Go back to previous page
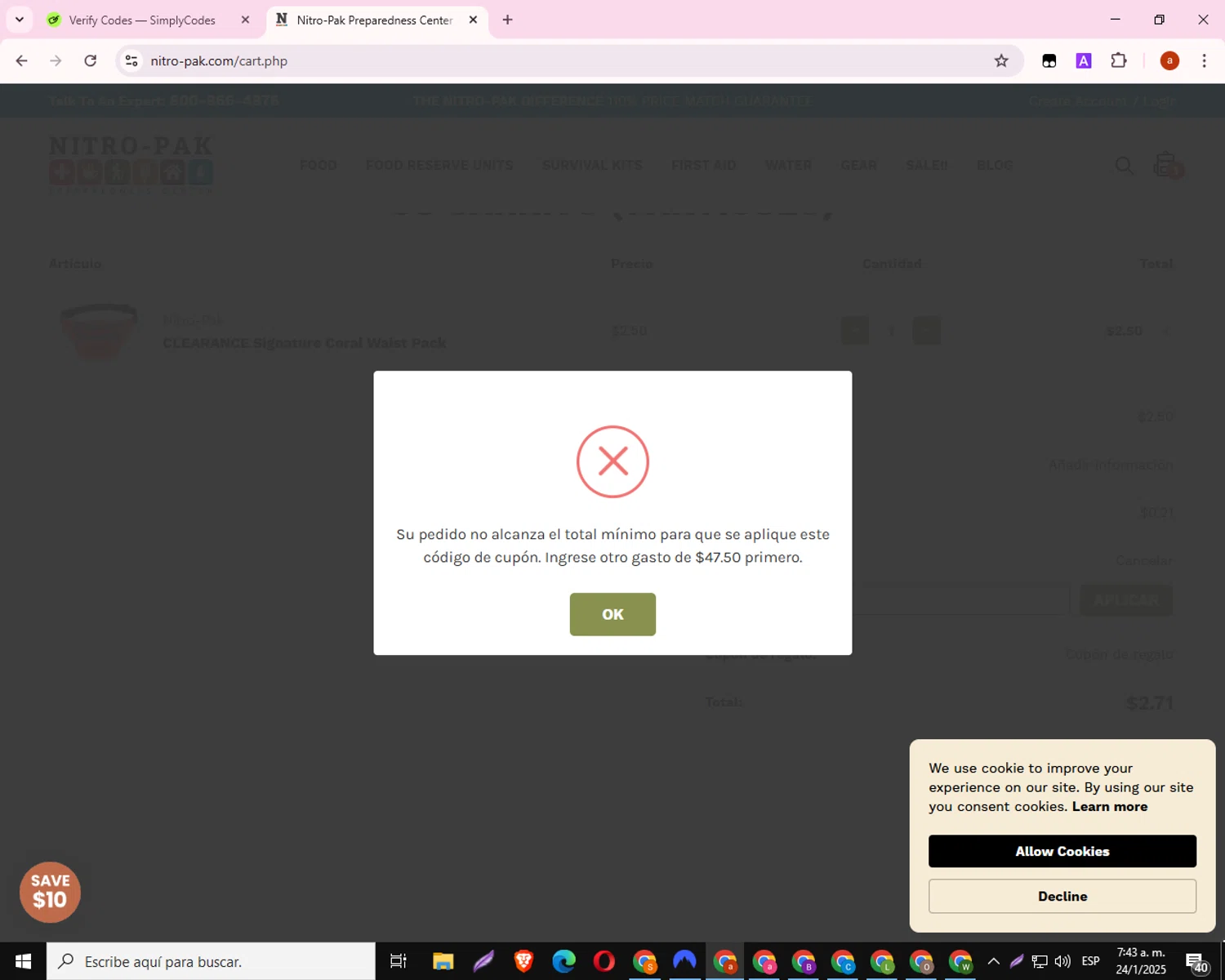 [x=22, y=60]
